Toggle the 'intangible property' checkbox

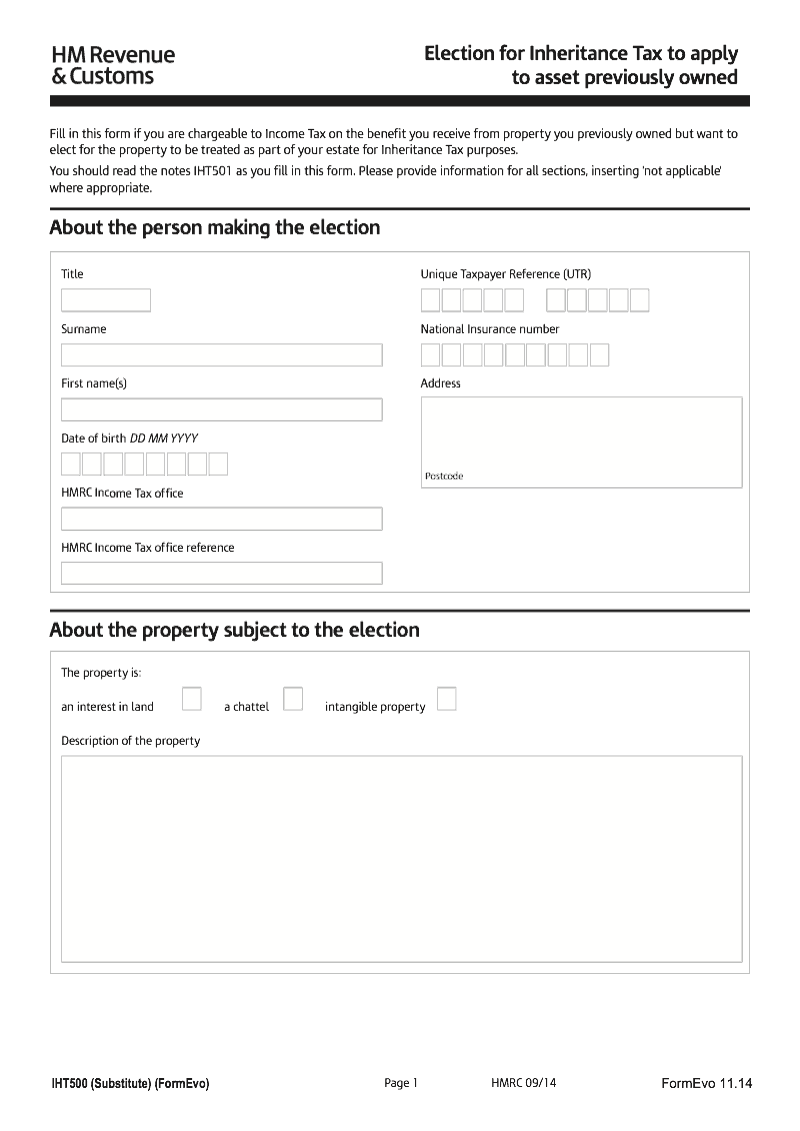click(447, 699)
